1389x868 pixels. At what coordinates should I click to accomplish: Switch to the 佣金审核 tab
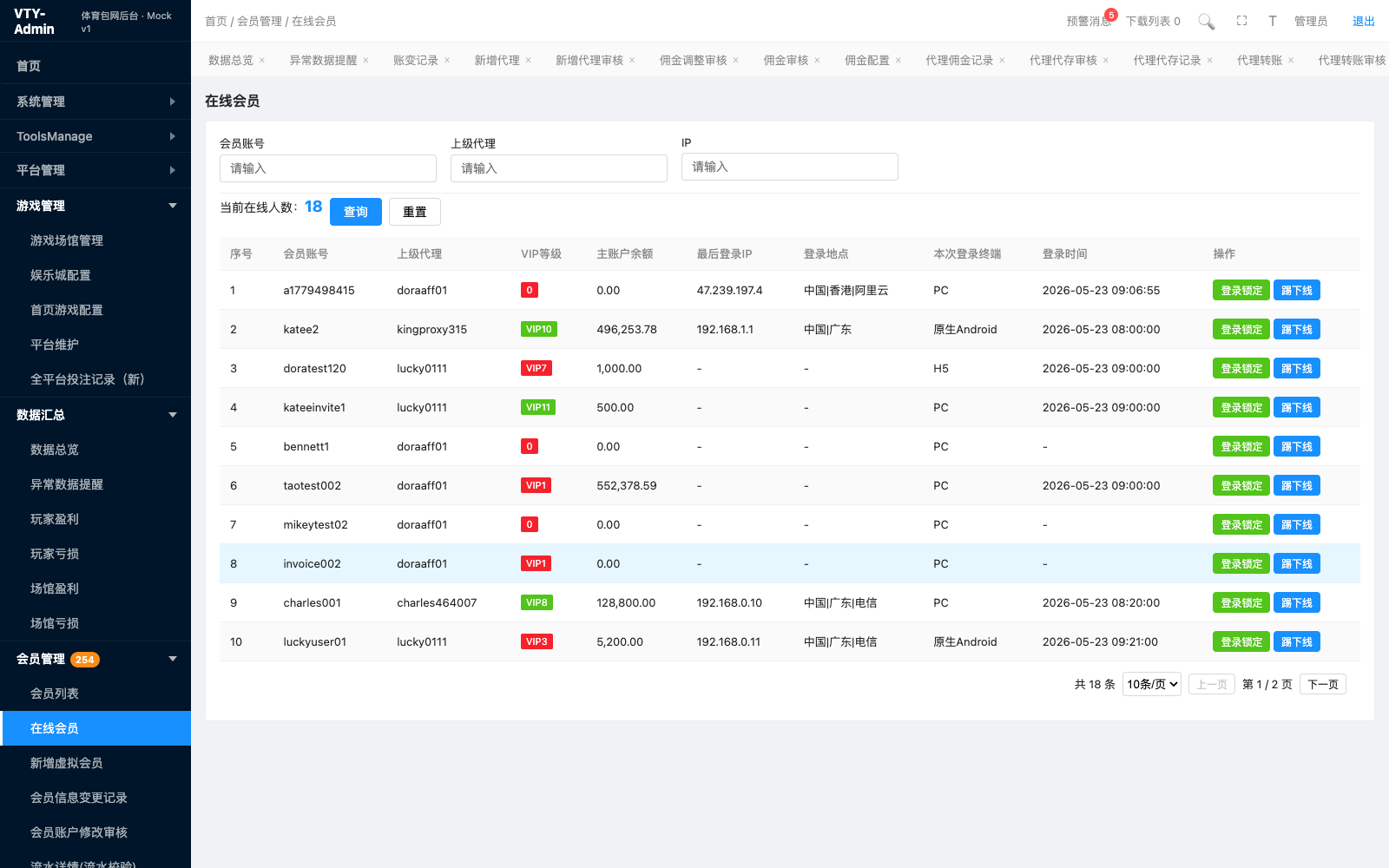786,60
